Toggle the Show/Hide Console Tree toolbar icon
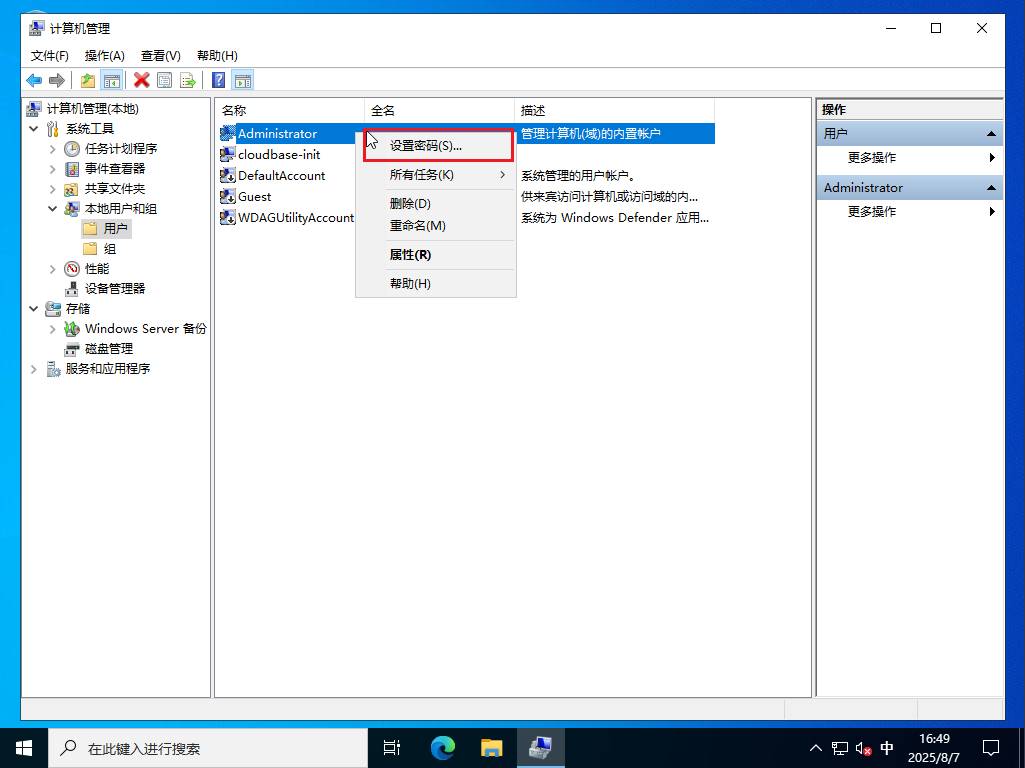 click(112, 80)
